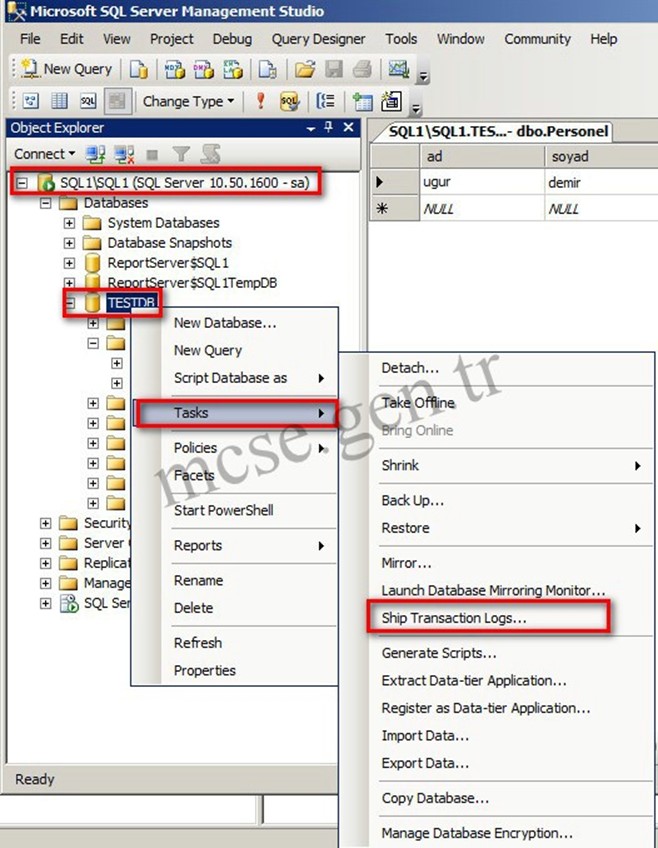
Task: Click the Add Table icon
Action: 362,101
